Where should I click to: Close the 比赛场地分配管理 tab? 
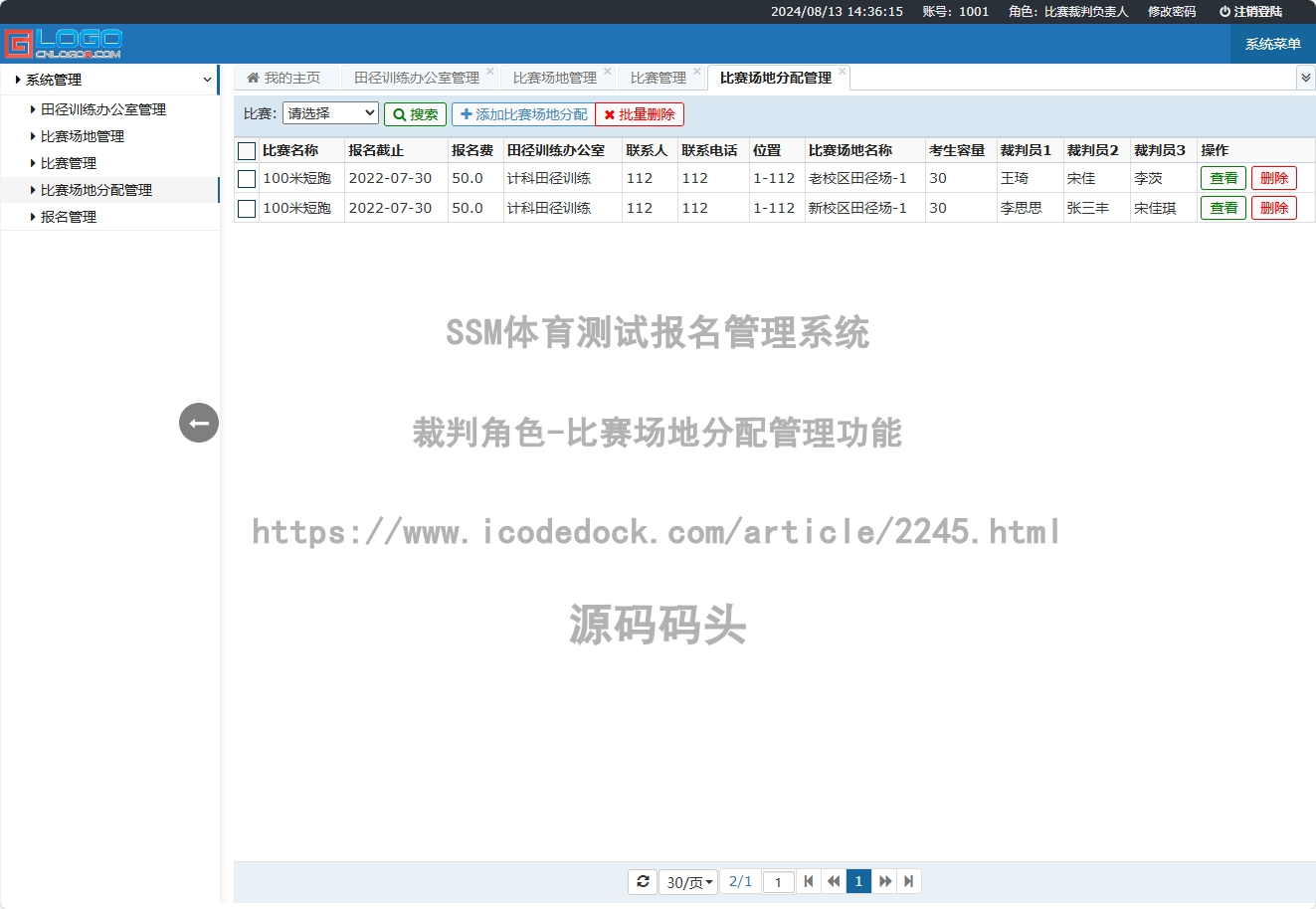point(843,72)
